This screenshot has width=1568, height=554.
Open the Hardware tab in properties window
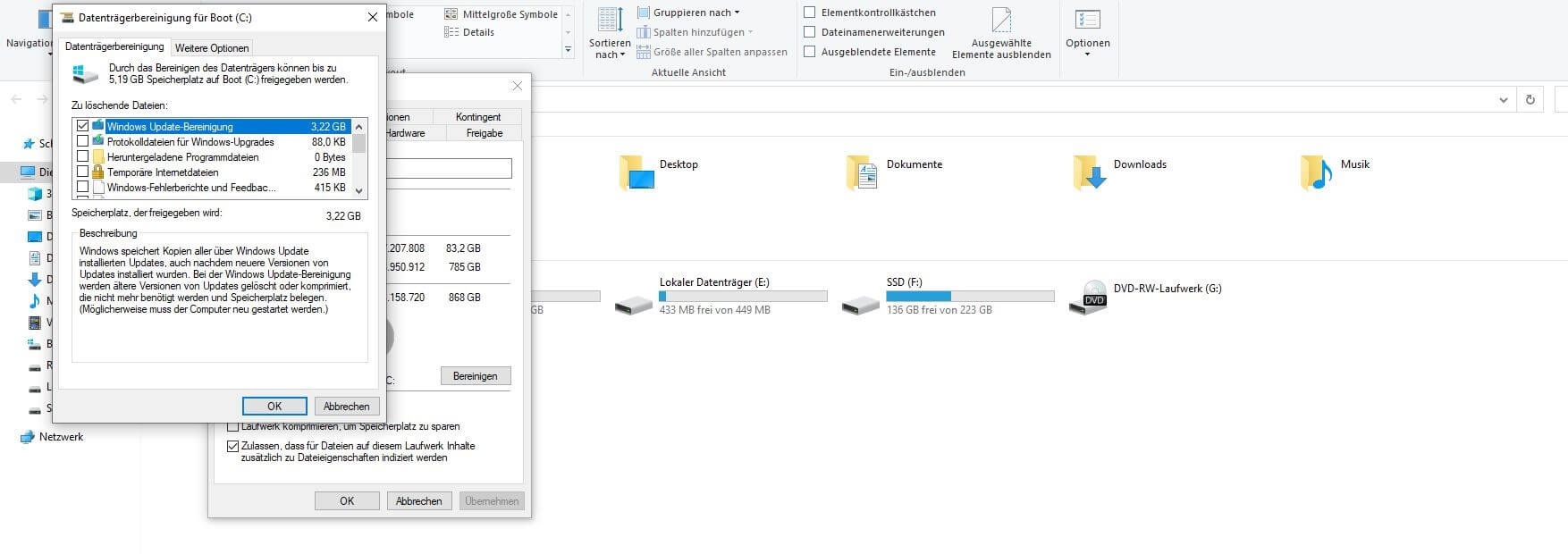[x=407, y=133]
